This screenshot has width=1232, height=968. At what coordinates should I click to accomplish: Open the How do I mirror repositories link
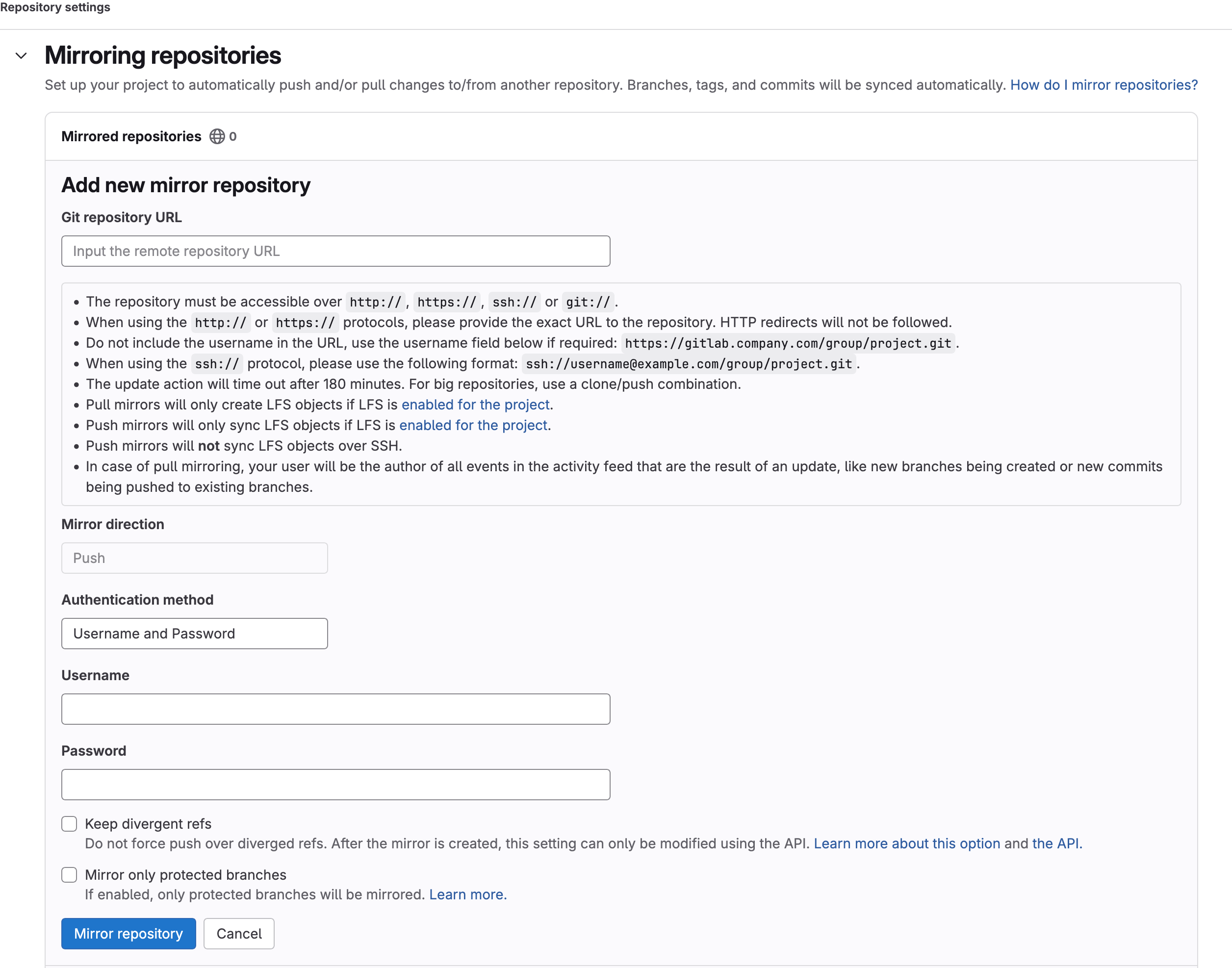tap(1104, 84)
